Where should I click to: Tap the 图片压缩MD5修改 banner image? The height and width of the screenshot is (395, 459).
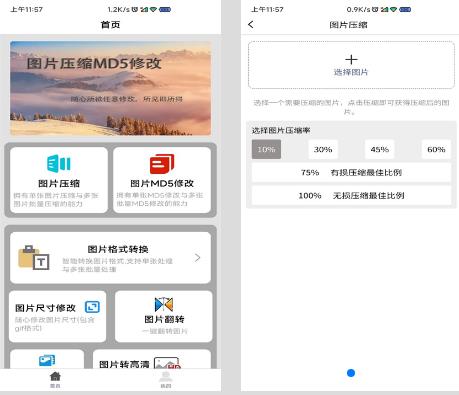[110, 88]
